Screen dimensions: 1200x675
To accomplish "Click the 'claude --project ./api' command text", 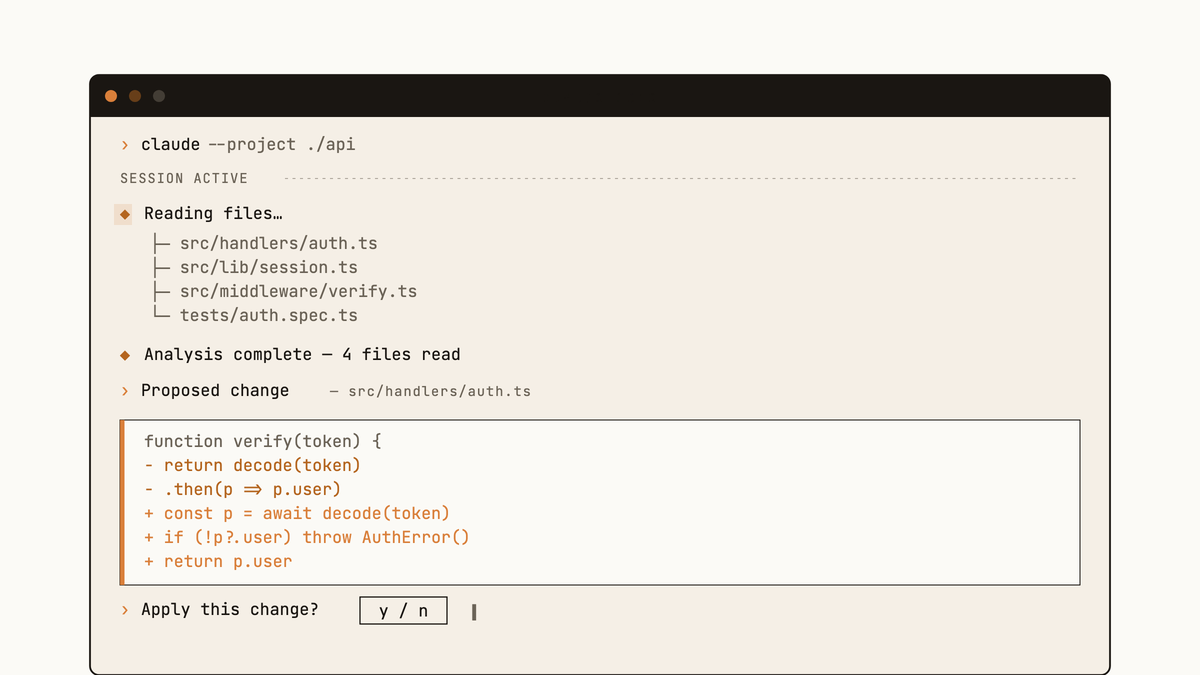I will click(248, 144).
